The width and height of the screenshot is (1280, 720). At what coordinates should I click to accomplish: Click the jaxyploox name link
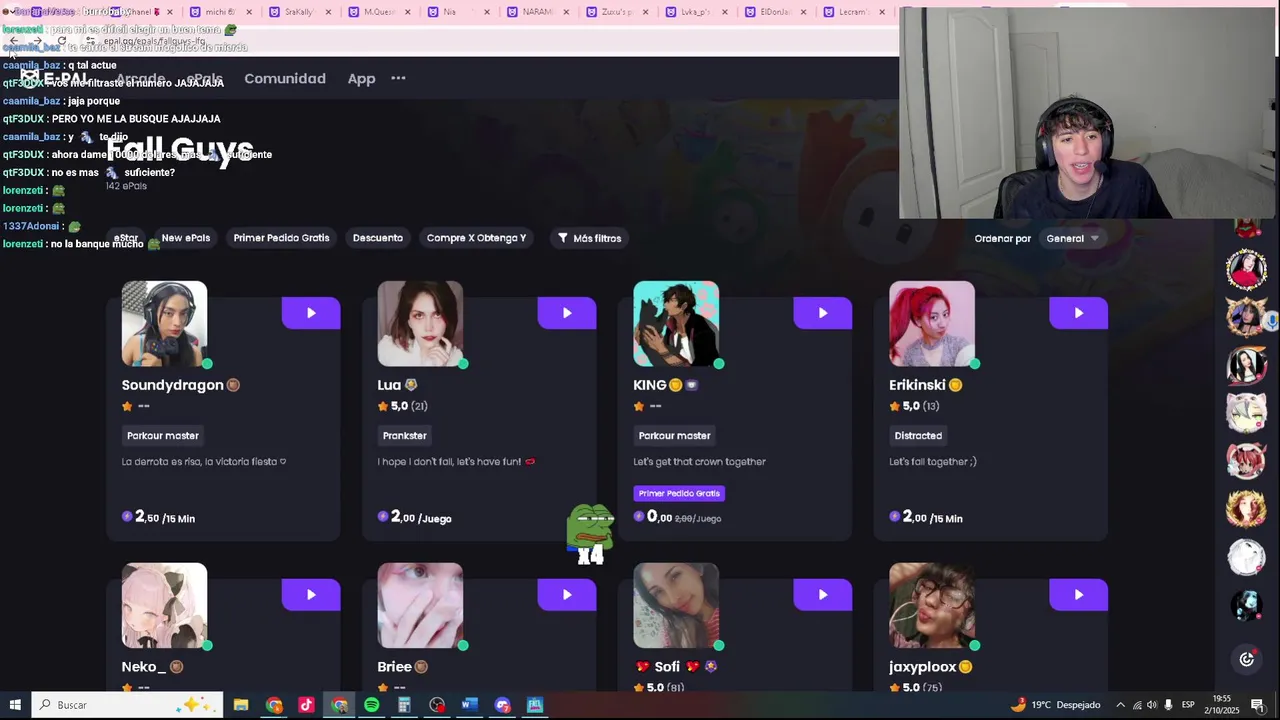coord(922,667)
